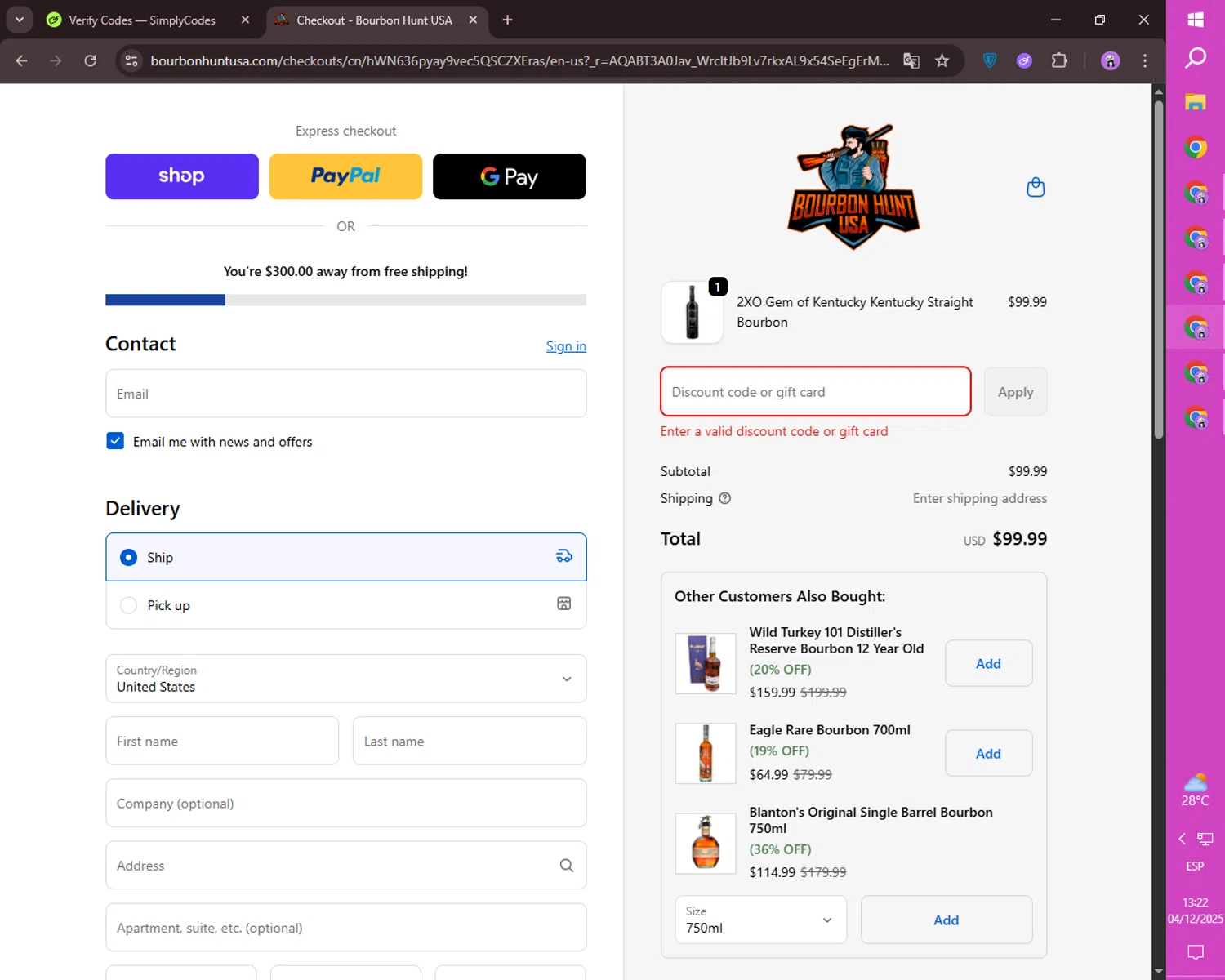Focus the Email field
The width and height of the screenshot is (1225, 980).
click(345, 394)
